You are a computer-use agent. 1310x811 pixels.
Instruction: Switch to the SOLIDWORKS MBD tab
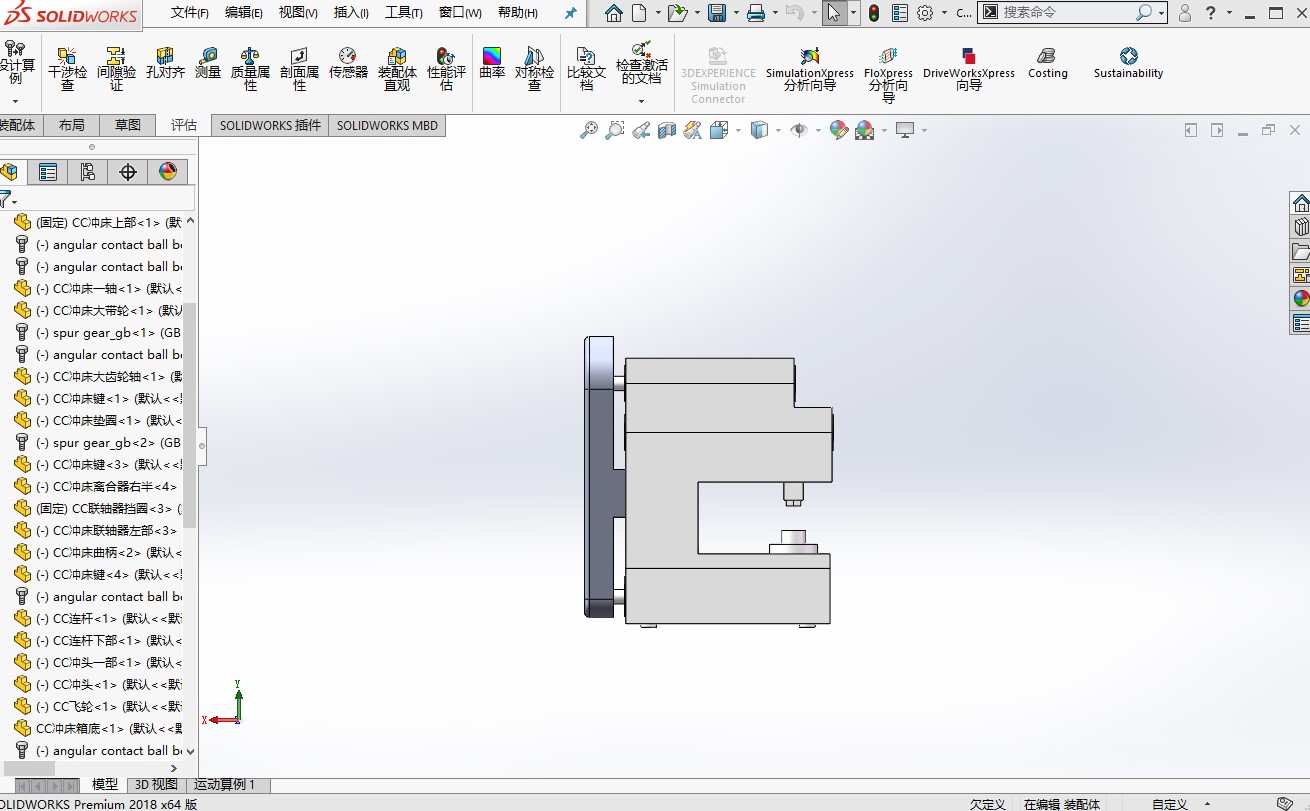click(x=387, y=126)
